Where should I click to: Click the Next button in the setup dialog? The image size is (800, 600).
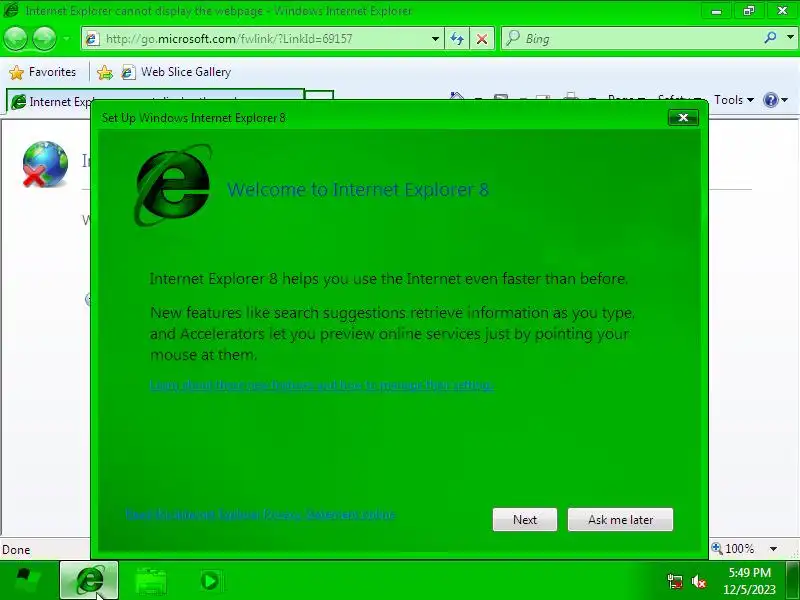coord(525,519)
